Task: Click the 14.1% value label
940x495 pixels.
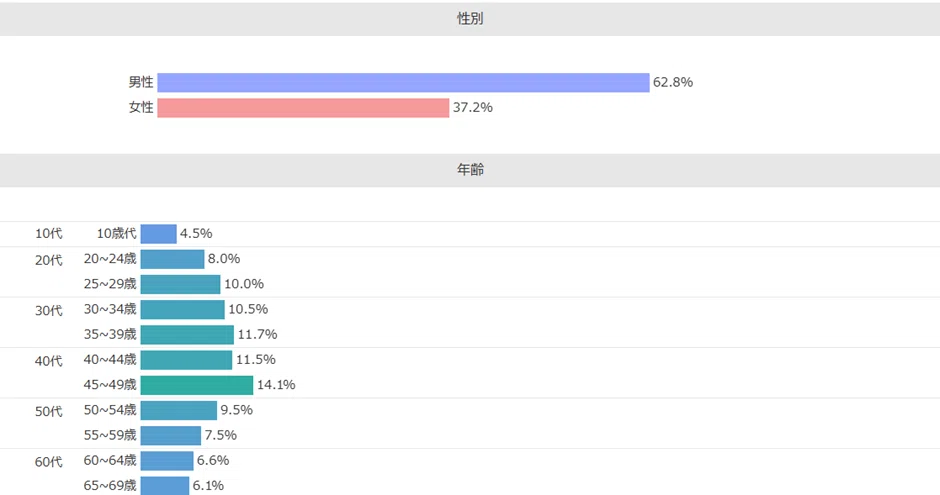Action: [x=276, y=385]
